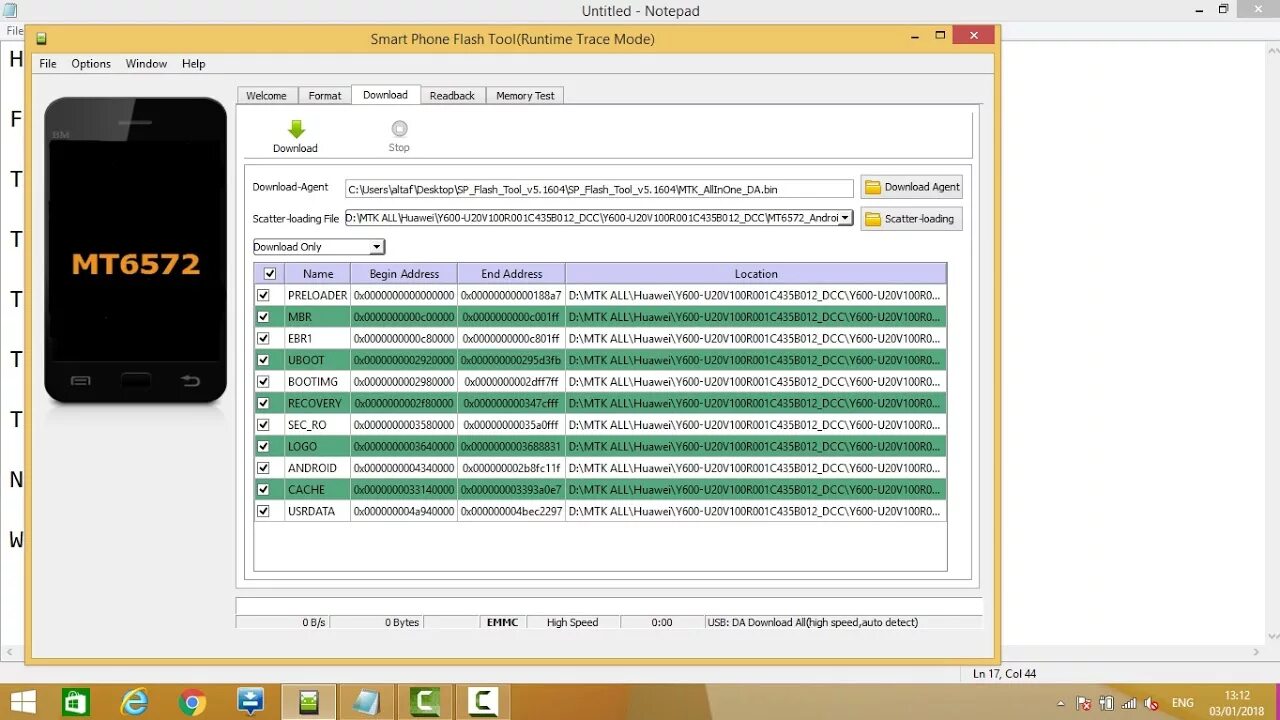The height and width of the screenshot is (720, 1280).
Task: Uncheck the ANDROID row checkbox
Action: tap(263, 467)
